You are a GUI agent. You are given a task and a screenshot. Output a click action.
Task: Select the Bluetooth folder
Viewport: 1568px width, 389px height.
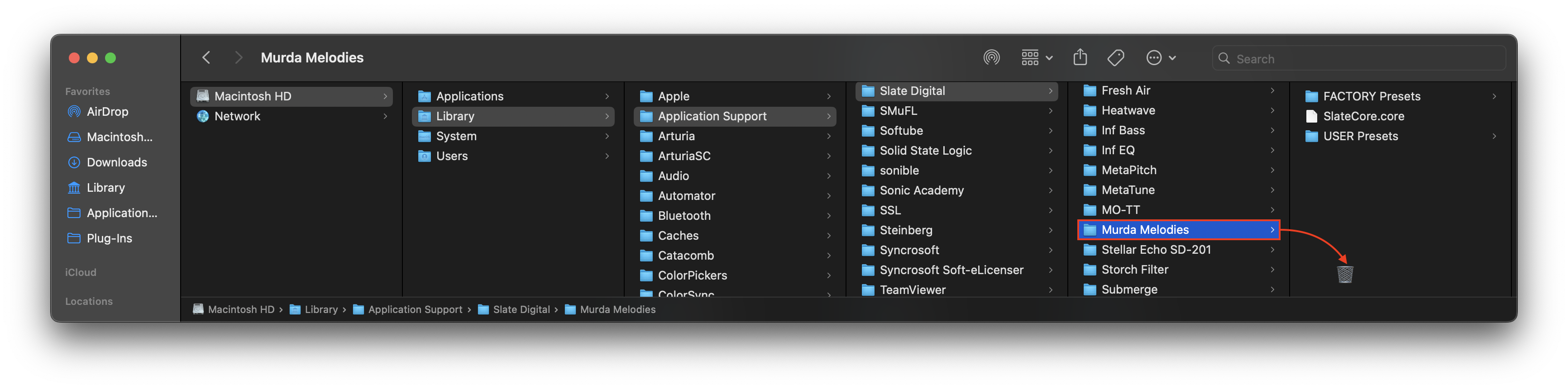point(735,216)
